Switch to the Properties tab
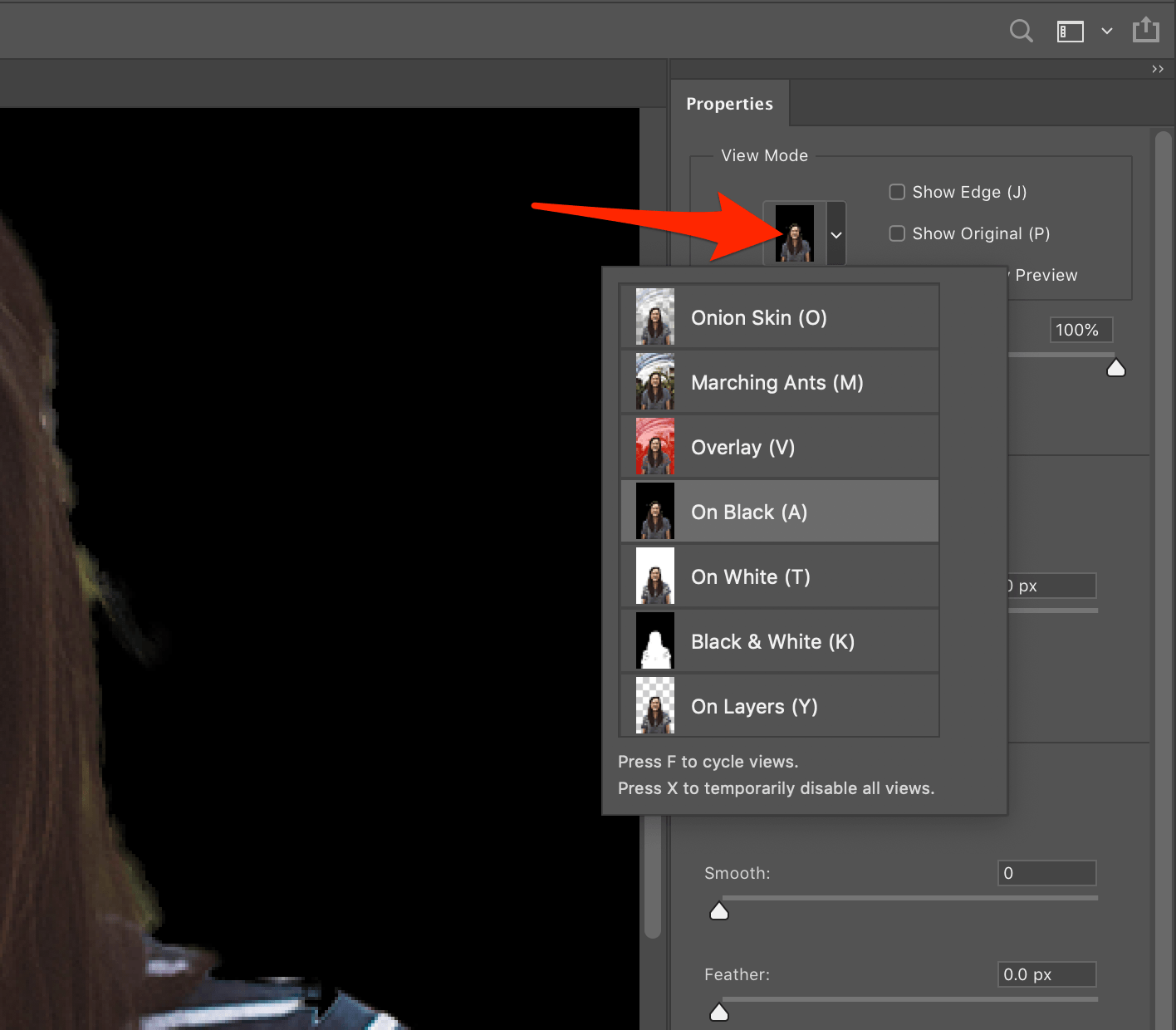The width and height of the screenshot is (1176, 1030). [729, 104]
